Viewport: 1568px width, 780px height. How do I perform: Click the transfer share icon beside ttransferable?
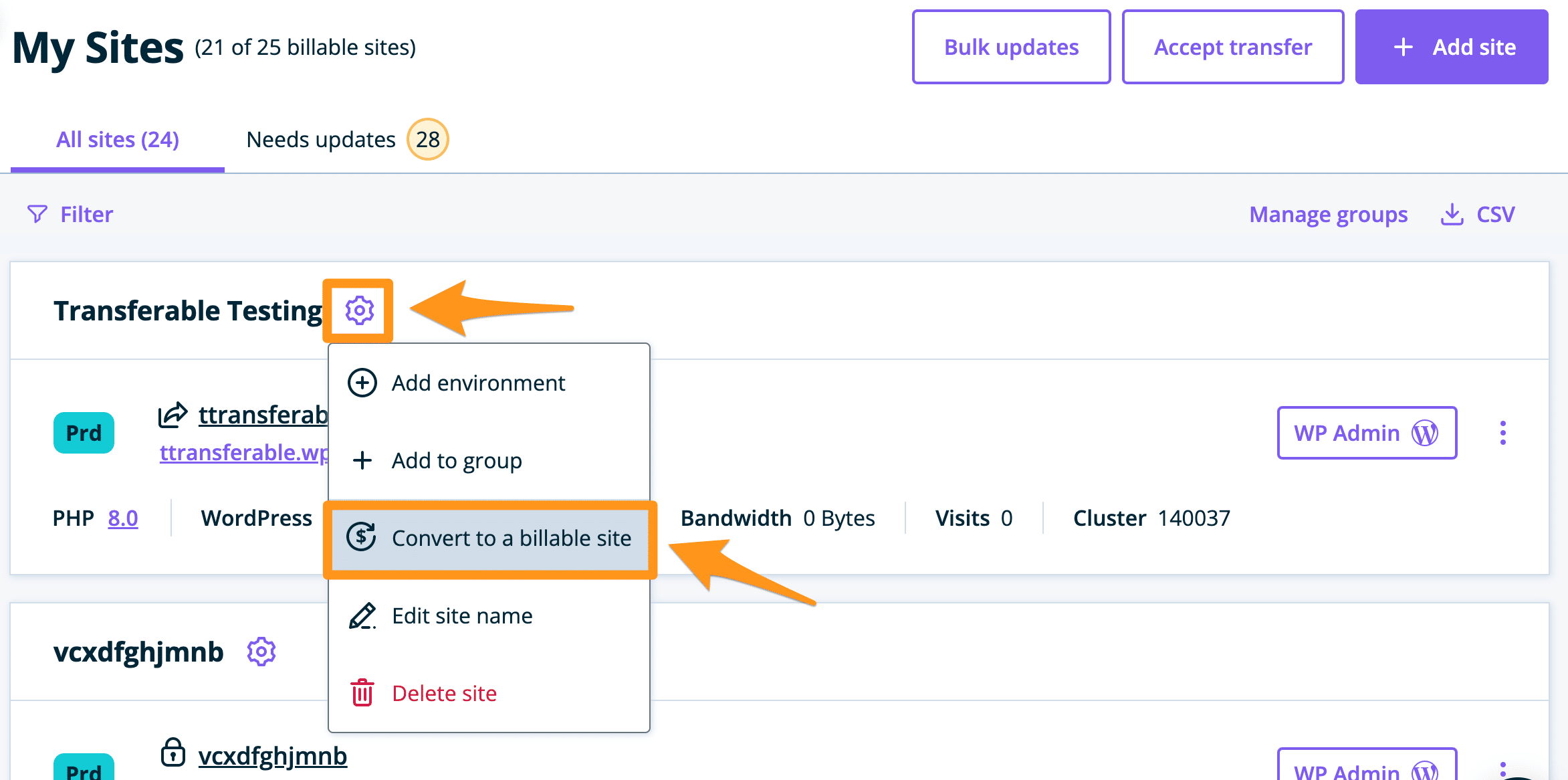(173, 415)
